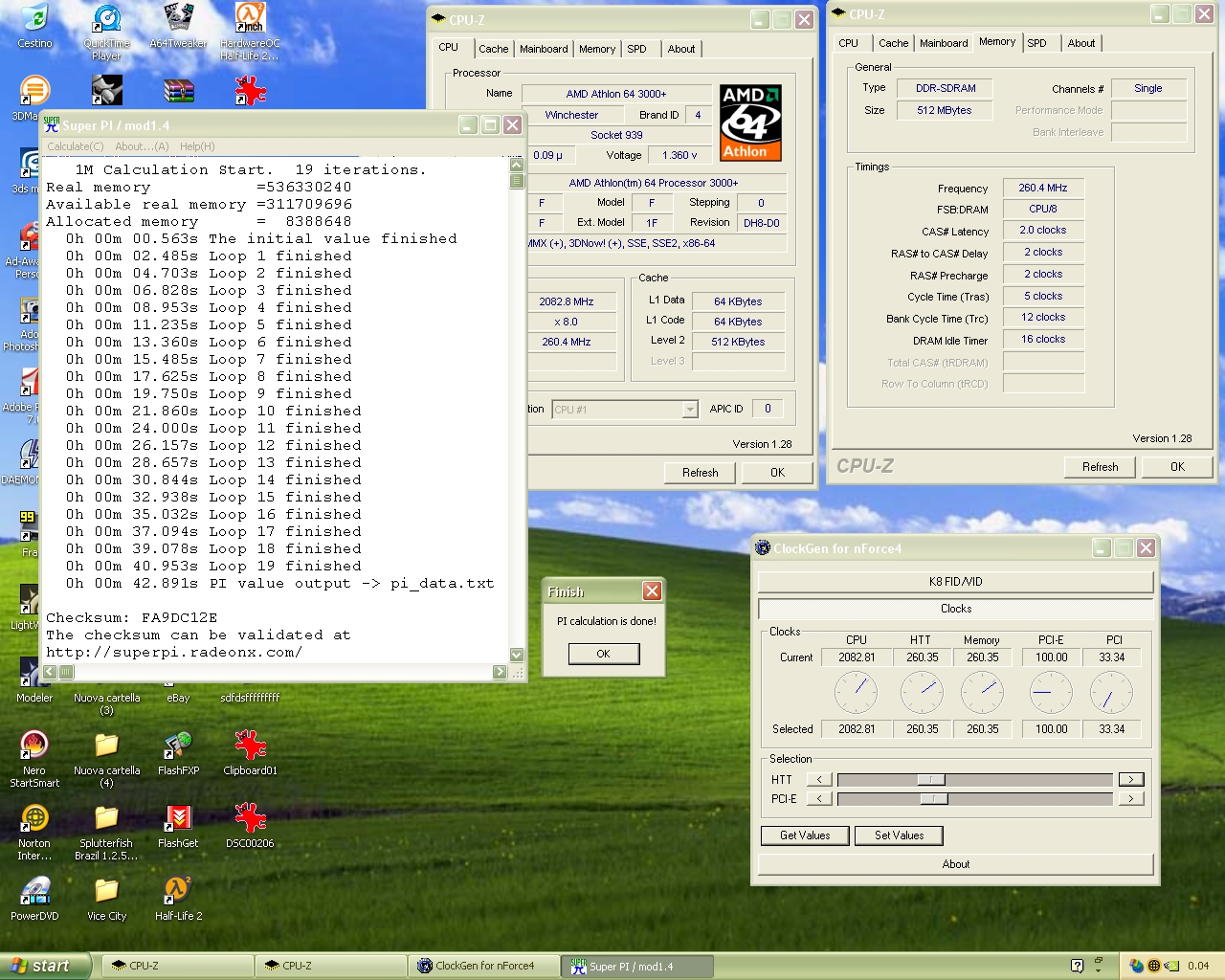Click the Super PI vertical scrollbar down arrow
This screenshot has height=980, width=1225.
coord(517,656)
